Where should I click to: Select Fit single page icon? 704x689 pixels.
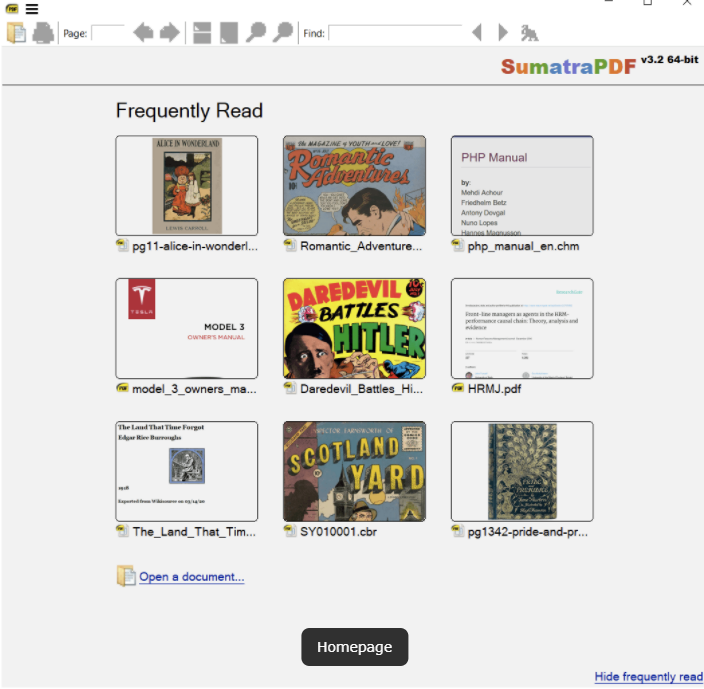229,33
